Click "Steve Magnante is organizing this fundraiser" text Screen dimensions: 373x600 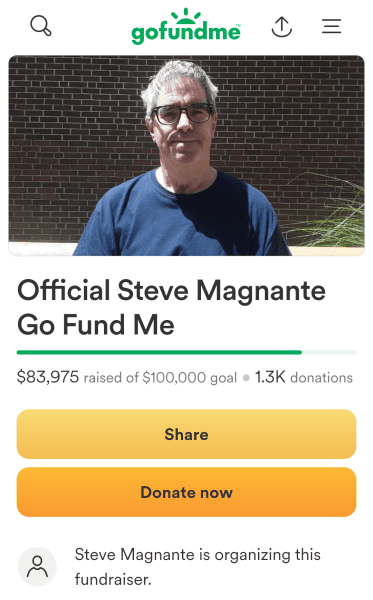[x=197, y=567]
